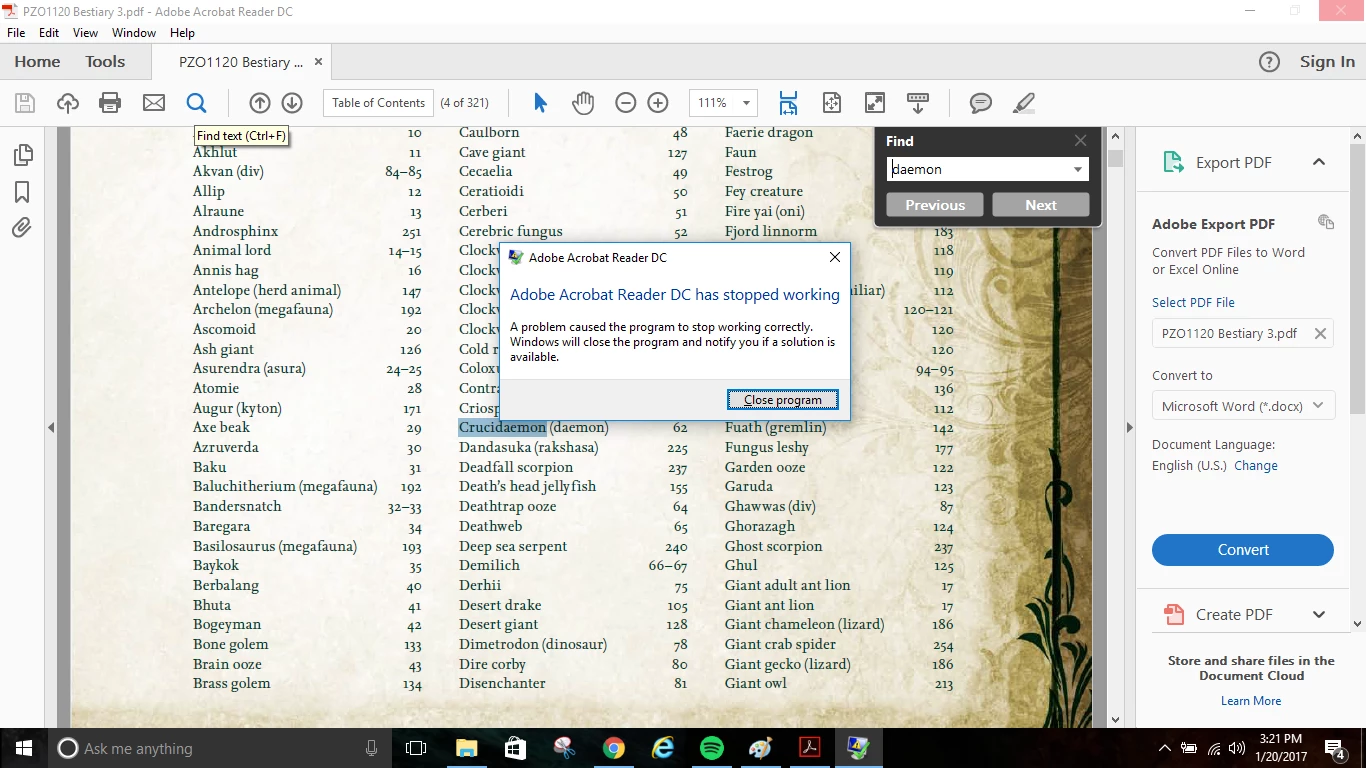1366x768 pixels.
Task: Open the Edit menu
Action: (49, 33)
